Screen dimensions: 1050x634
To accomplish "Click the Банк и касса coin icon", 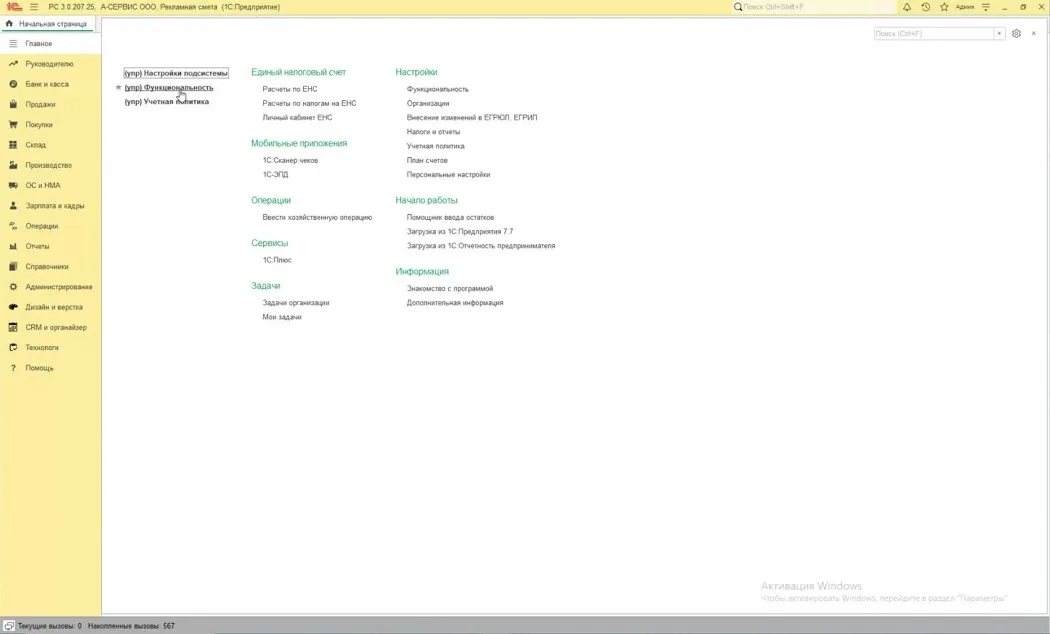I will coord(13,84).
